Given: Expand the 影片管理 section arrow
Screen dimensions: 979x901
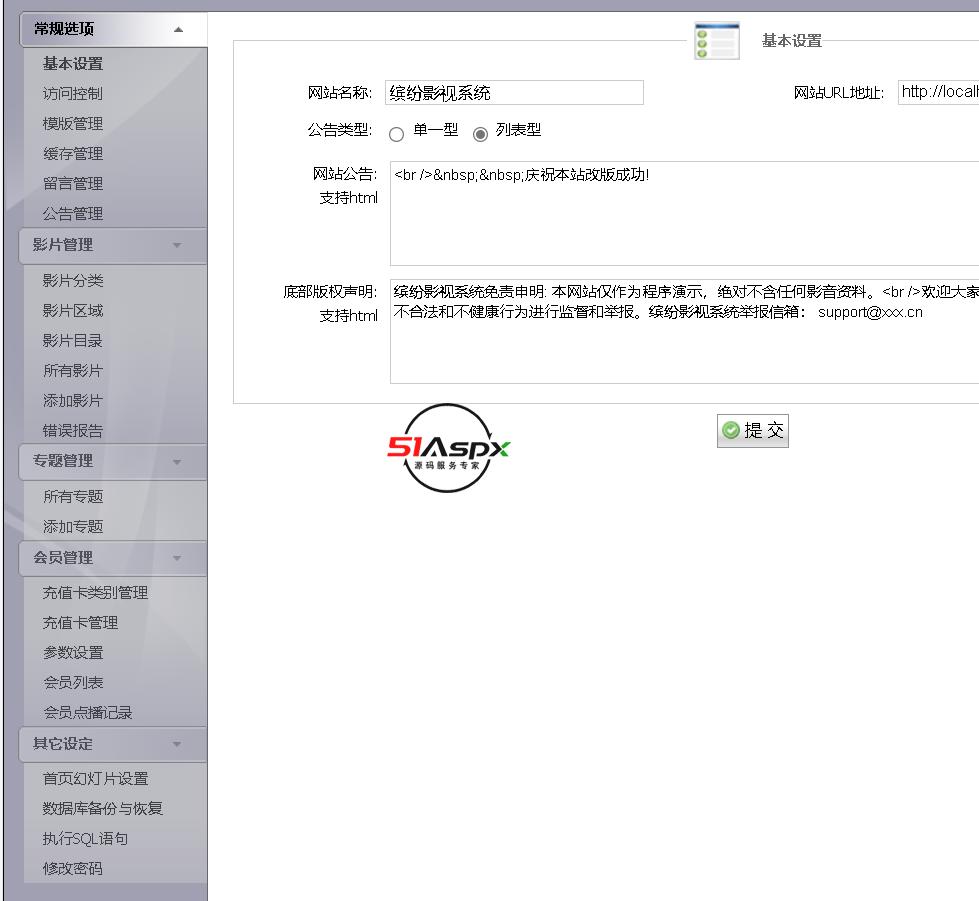Looking at the screenshot, I should tap(177, 245).
